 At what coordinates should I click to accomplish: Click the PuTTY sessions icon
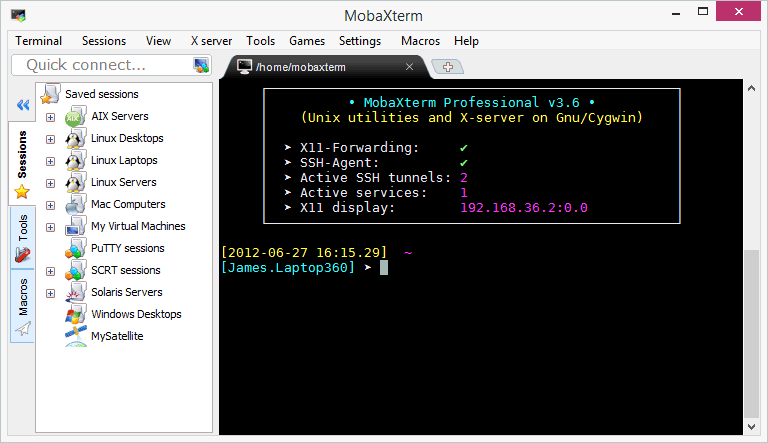[x=75, y=248]
